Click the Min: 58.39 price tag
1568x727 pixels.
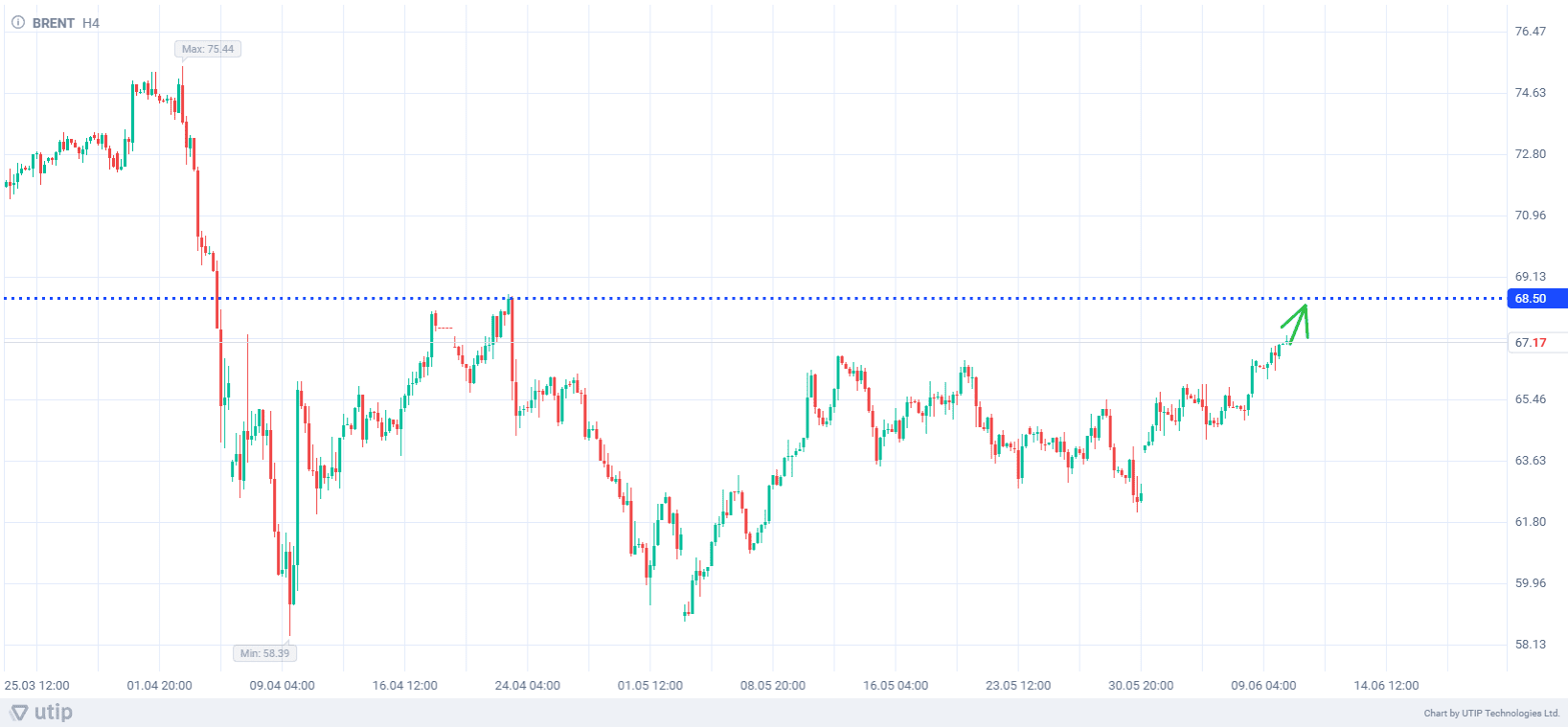tap(264, 653)
